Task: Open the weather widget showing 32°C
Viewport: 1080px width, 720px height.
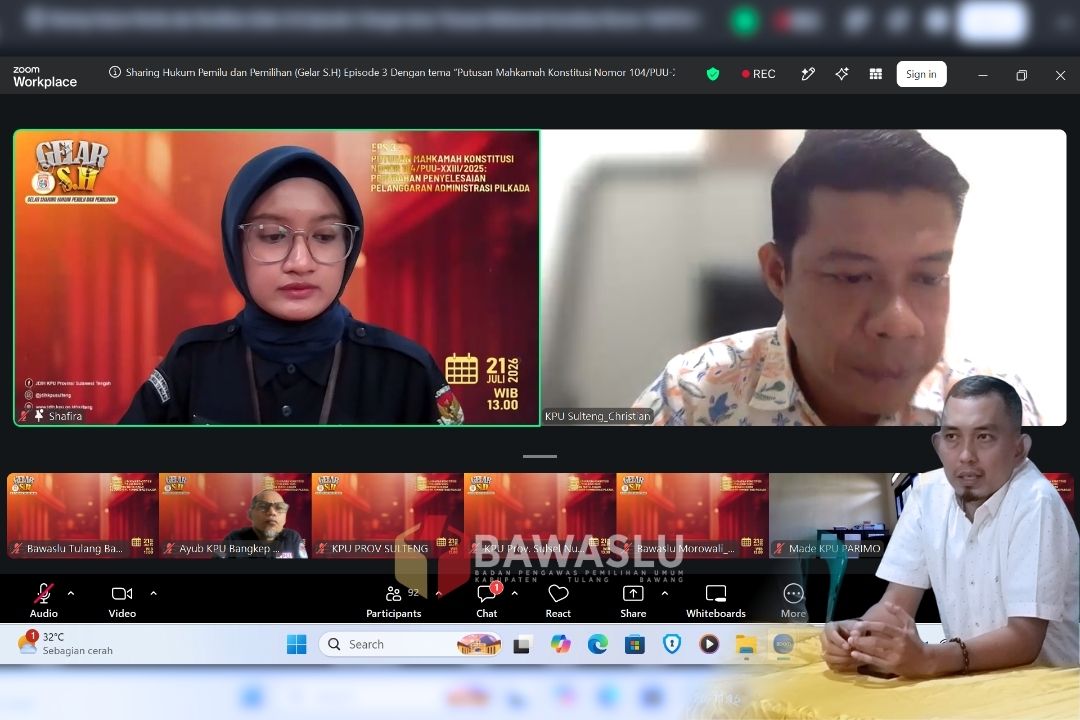Action: (x=65, y=643)
